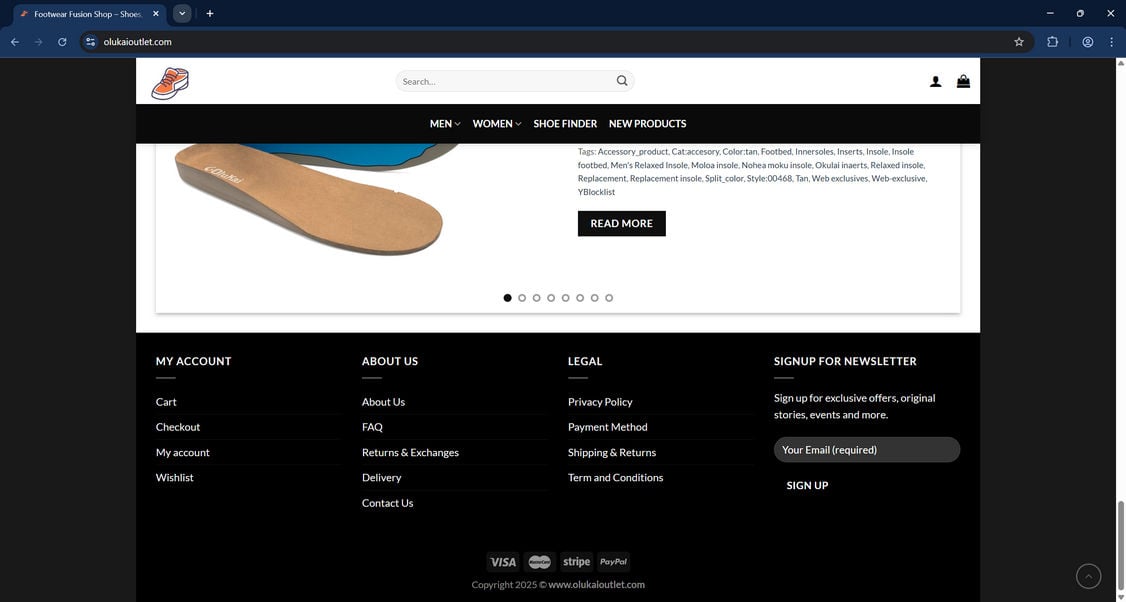View site information icon in address bar
Screen dimensions: 1126x602
[x=90, y=42]
